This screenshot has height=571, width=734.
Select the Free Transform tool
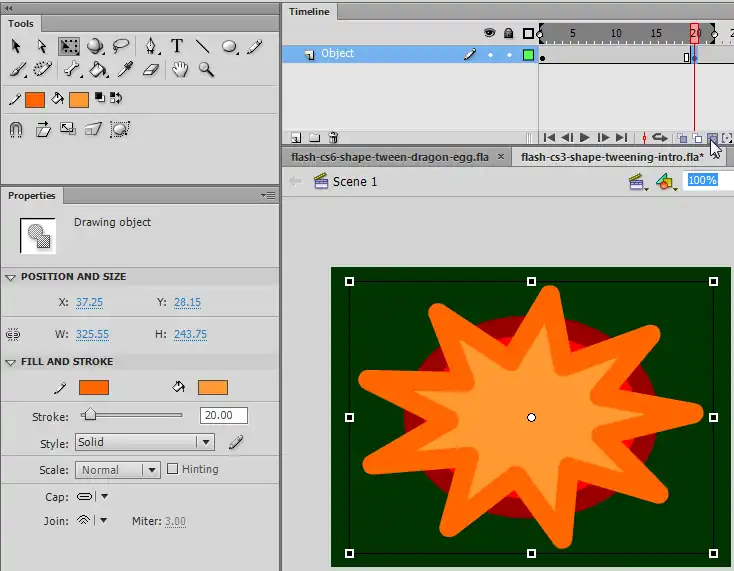pos(69,46)
